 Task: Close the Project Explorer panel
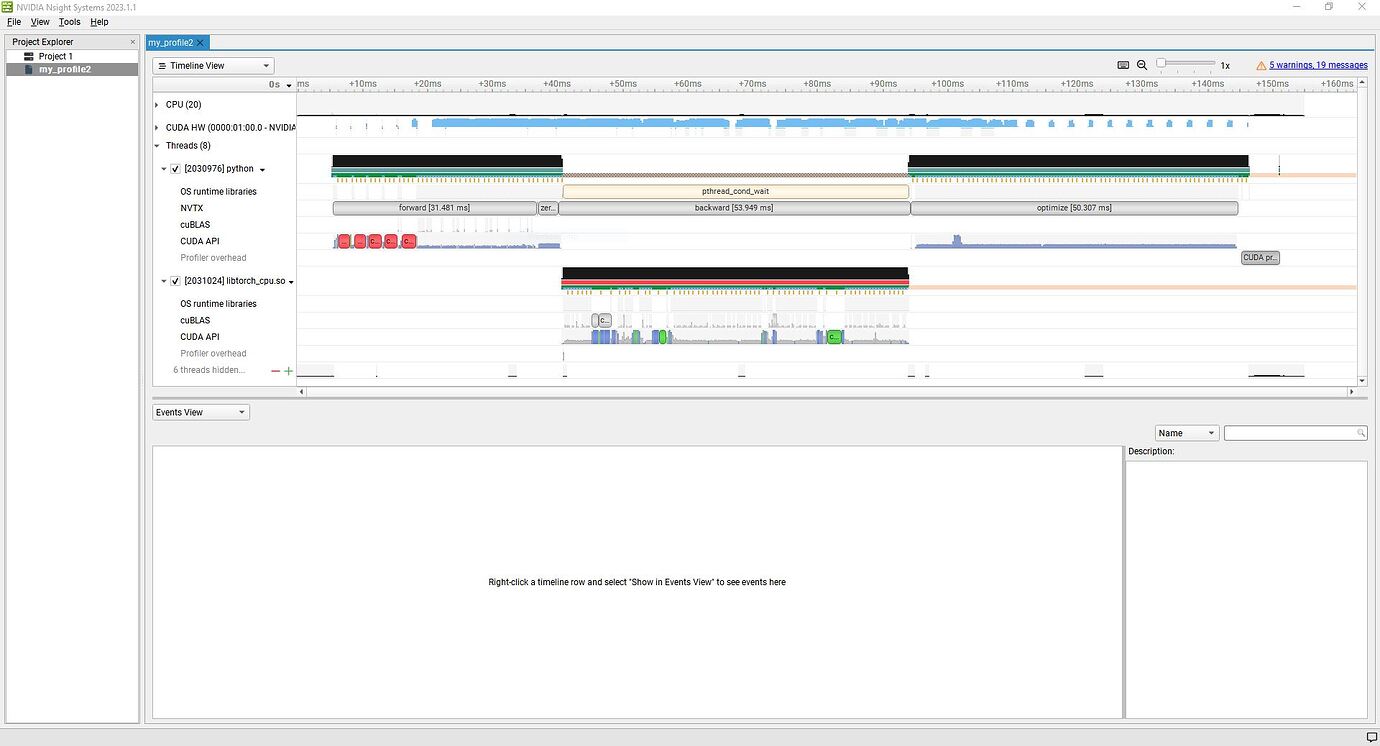click(x=132, y=42)
